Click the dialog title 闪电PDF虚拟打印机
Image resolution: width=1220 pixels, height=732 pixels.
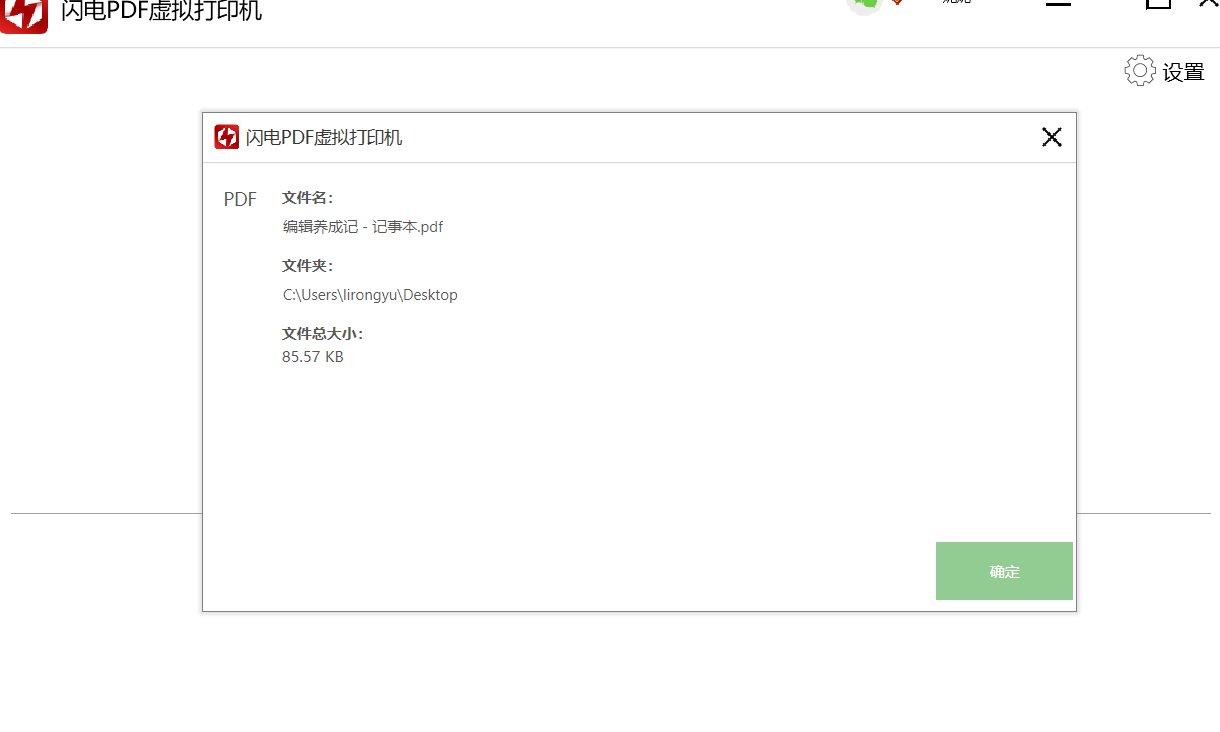[x=323, y=137]
